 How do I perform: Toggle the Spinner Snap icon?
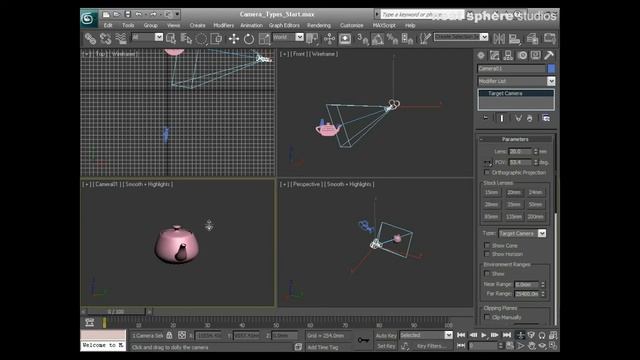pos(407,39)
